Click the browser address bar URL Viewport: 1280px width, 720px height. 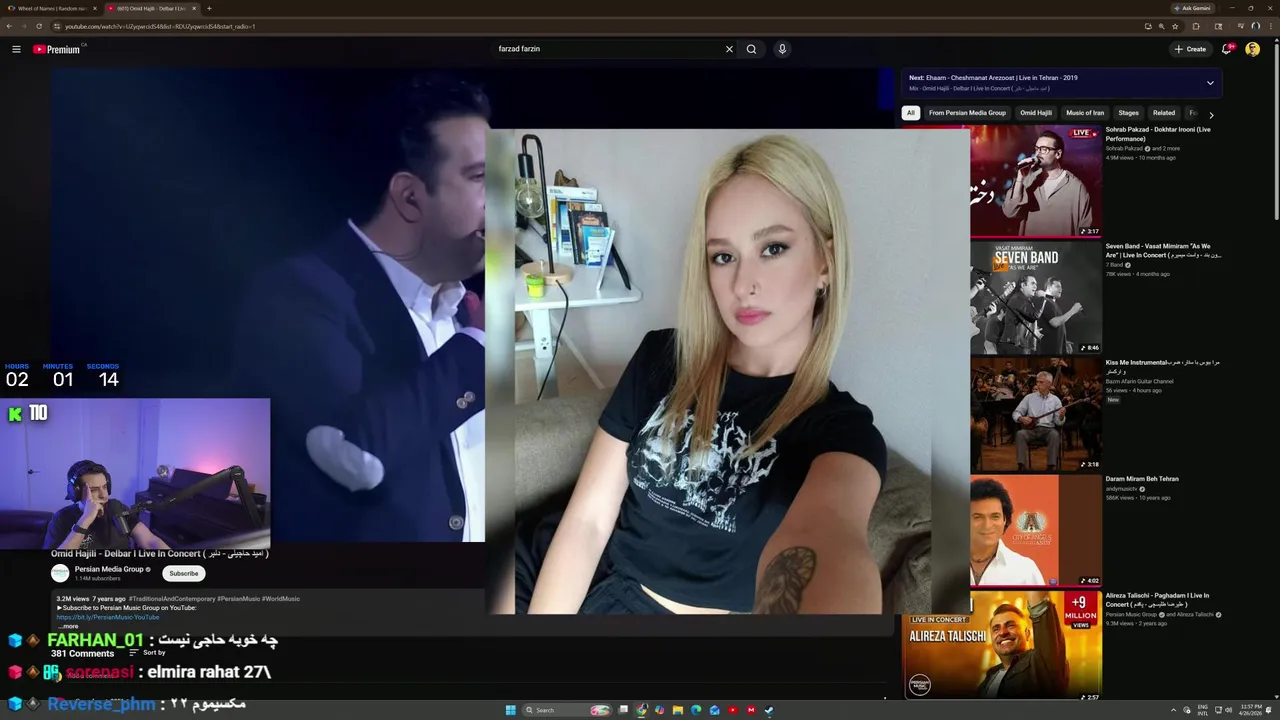coord(160,26)
